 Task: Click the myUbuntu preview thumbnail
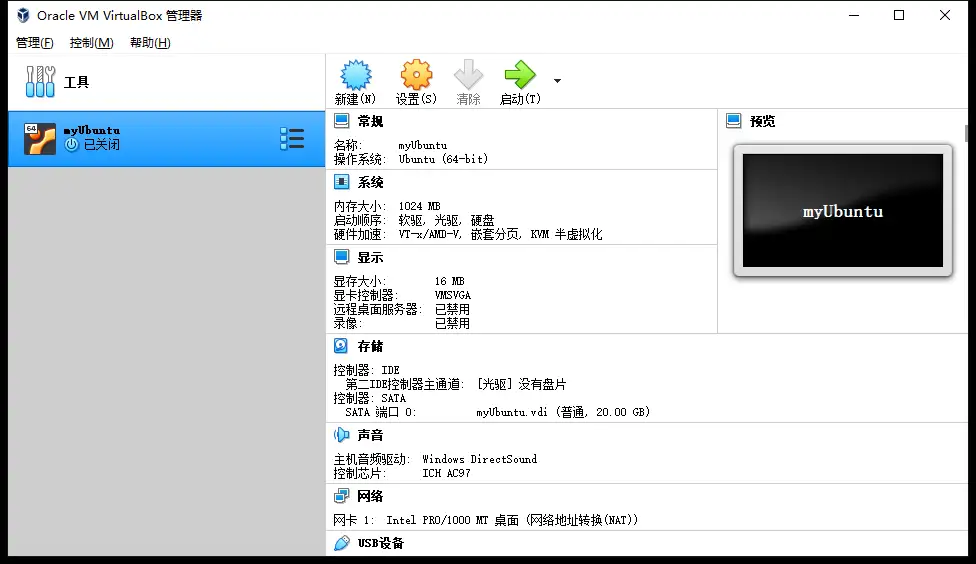click(x=842, y=210)
